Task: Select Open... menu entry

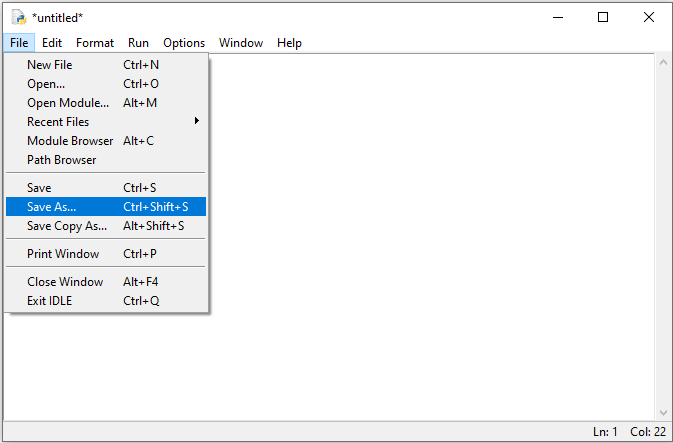Action: [x=106, y=84]
